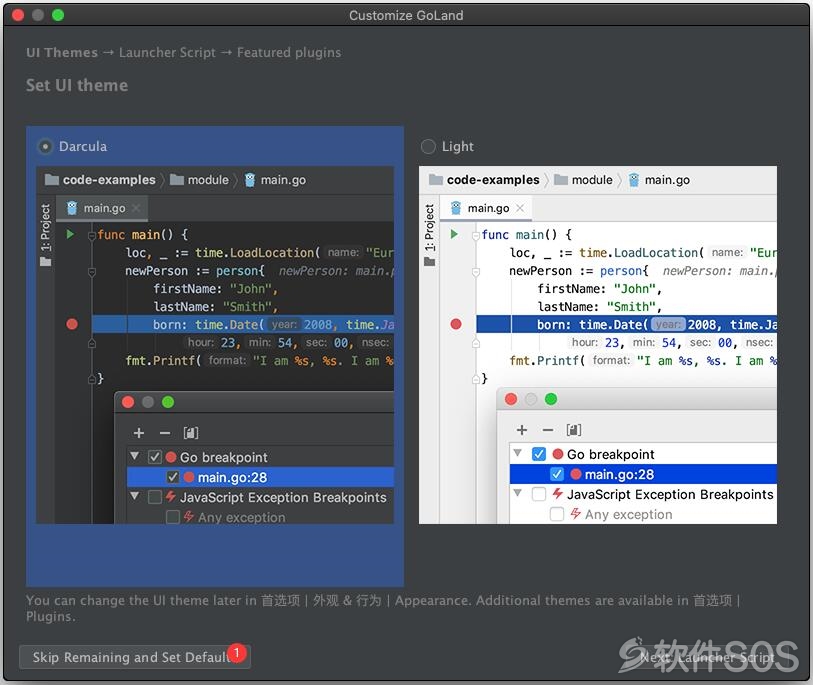Click green zoom dot of Darcula preview dialog
Screen dimensions: 813x685
click(168, 402)
